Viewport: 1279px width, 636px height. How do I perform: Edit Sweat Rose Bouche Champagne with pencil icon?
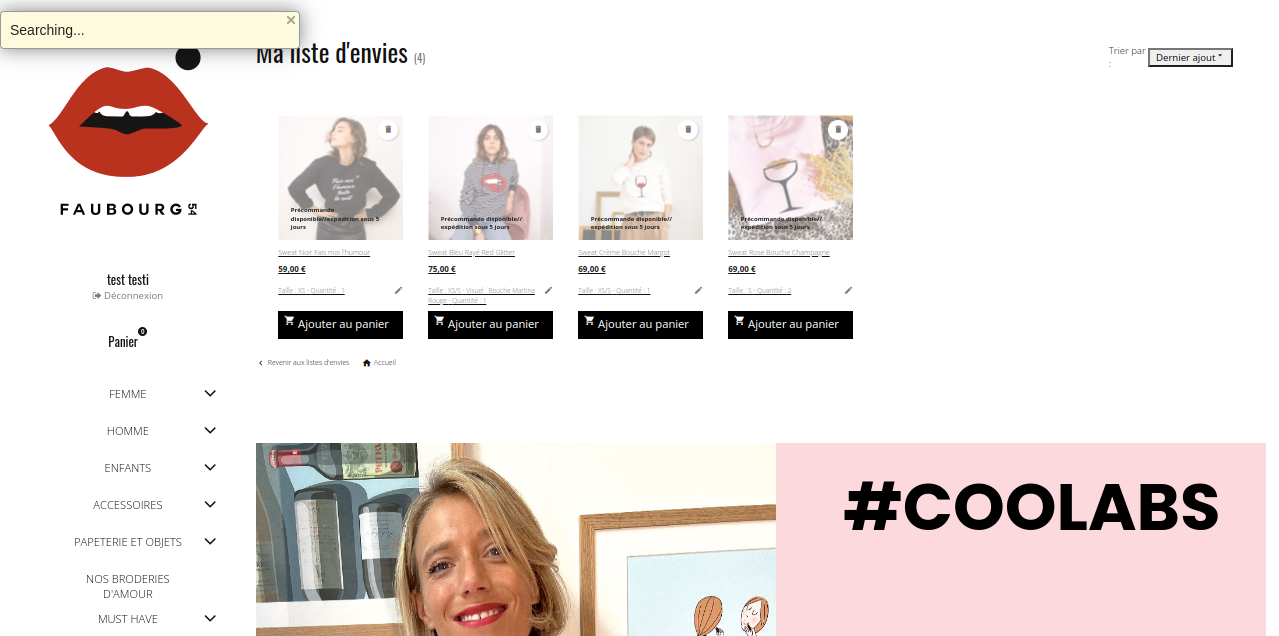[848, 290]
